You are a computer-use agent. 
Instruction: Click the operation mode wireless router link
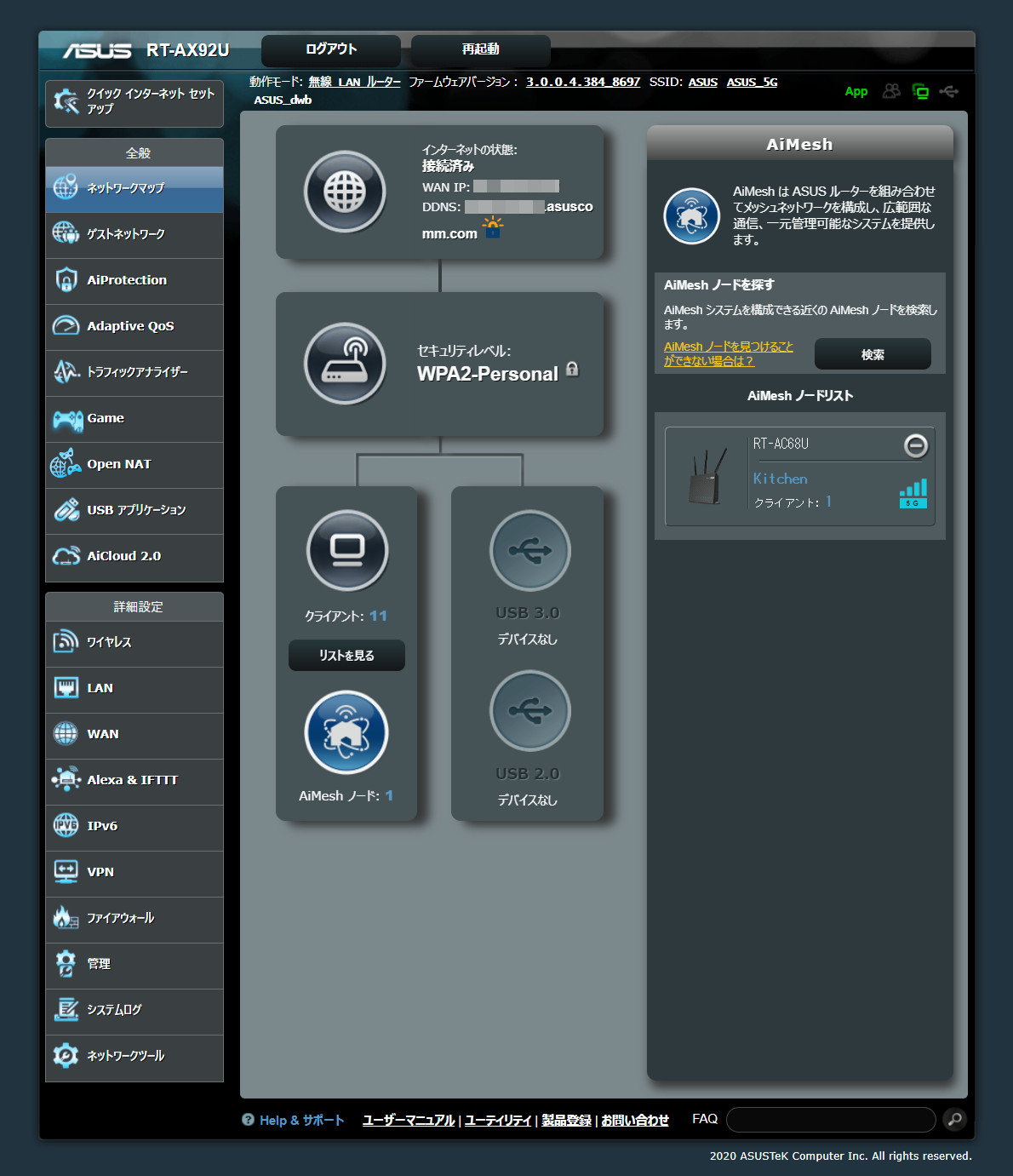354,82
